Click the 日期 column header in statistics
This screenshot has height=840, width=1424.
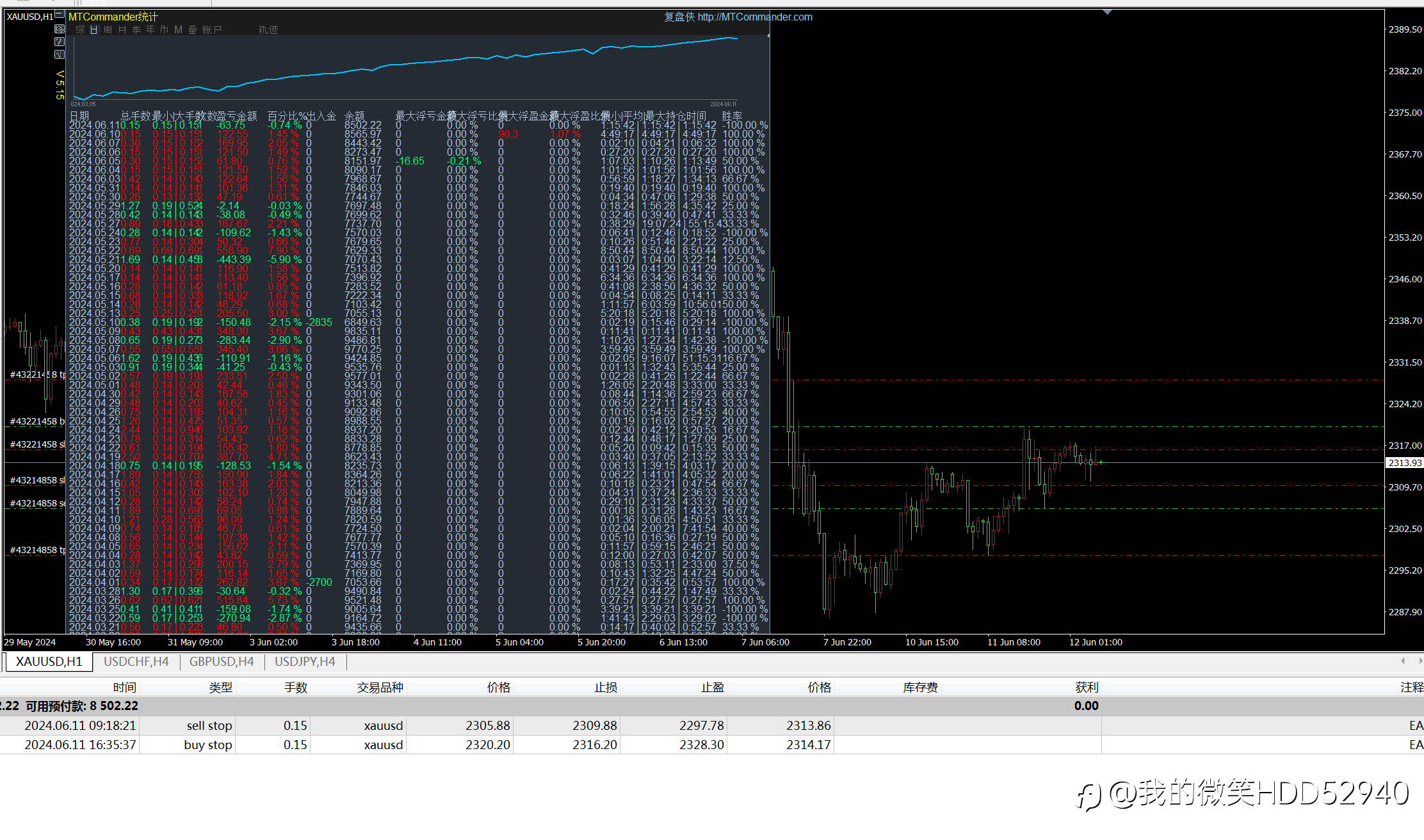coord(79,116)
